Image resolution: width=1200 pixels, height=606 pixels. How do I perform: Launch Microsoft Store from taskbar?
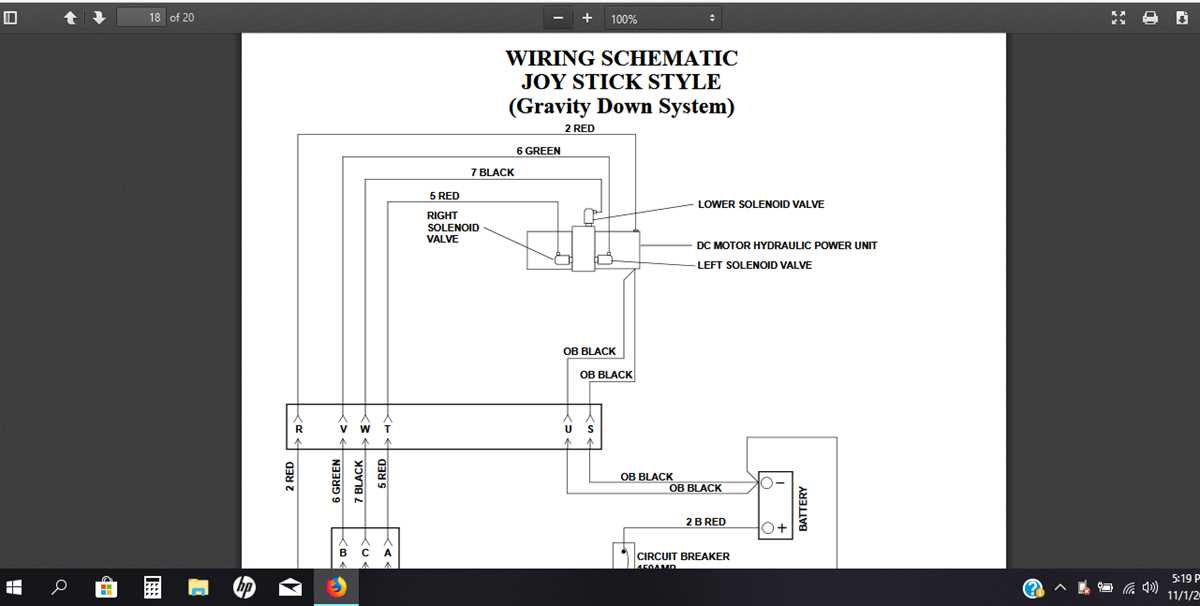(x=107, y=587)
